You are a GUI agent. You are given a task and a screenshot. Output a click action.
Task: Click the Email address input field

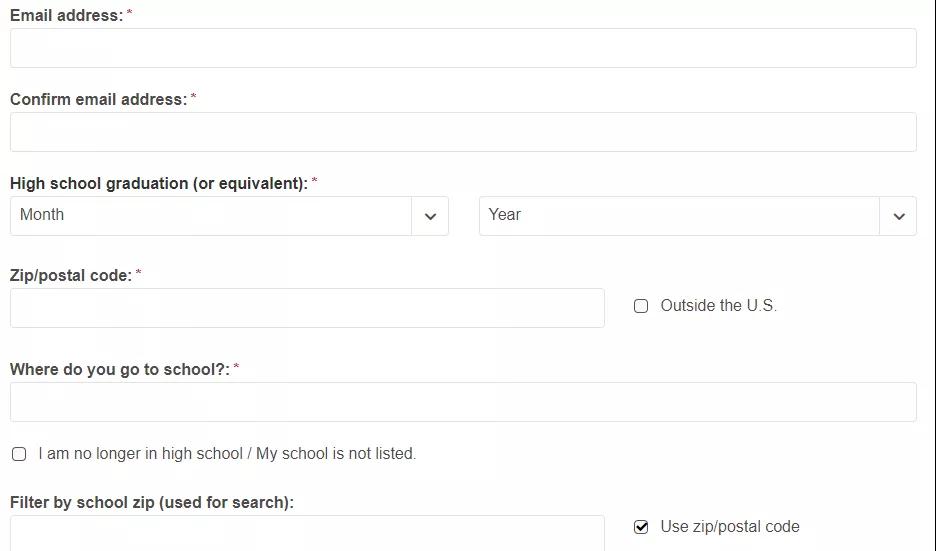pos(463,48)
